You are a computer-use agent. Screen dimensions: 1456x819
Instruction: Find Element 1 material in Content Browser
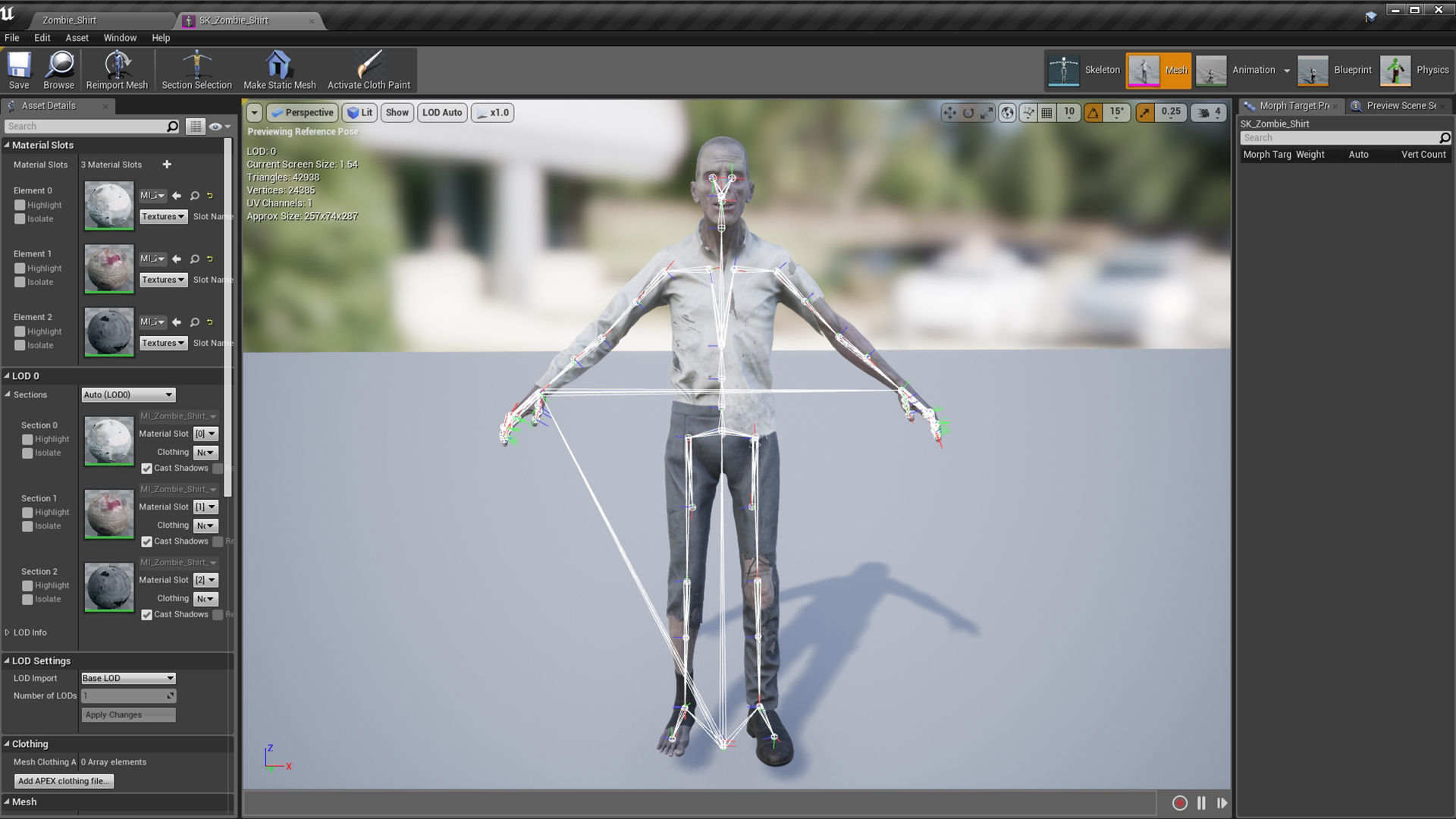[x=195, y=259]
